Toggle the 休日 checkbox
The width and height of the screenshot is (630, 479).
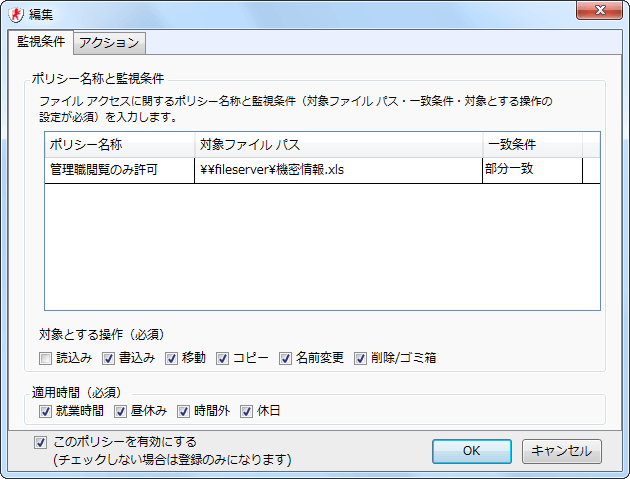tap(247, 411)
